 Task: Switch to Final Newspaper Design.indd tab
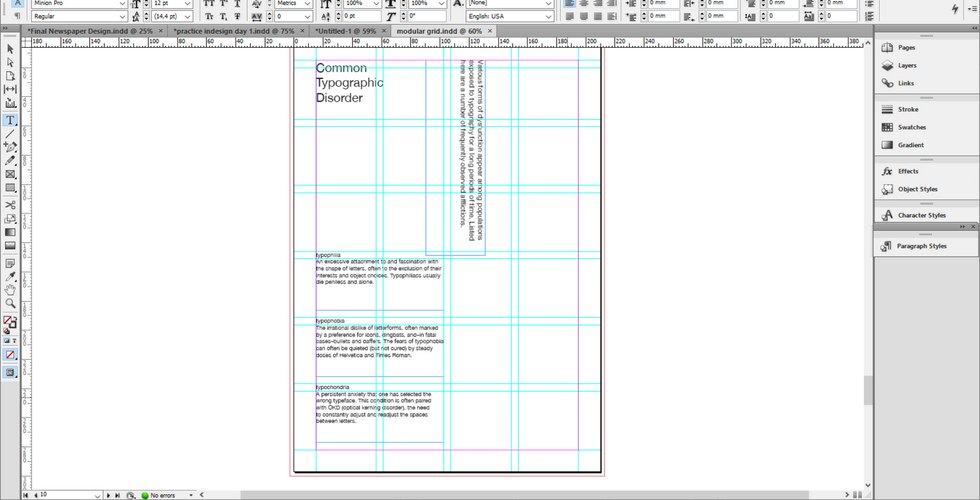point(88,31)
